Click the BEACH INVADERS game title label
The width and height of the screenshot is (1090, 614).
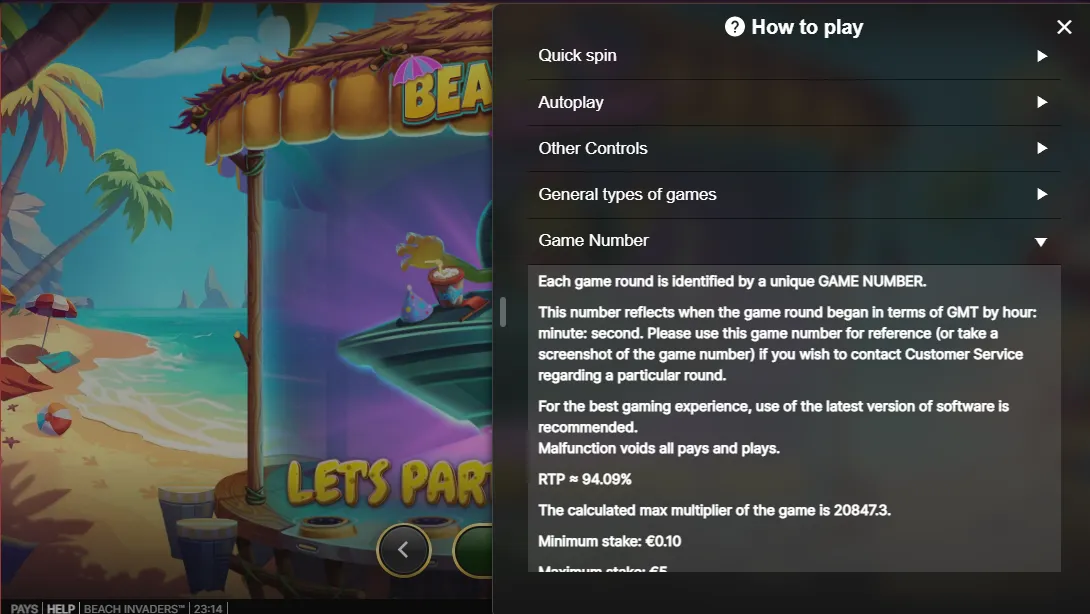[134, 608]
